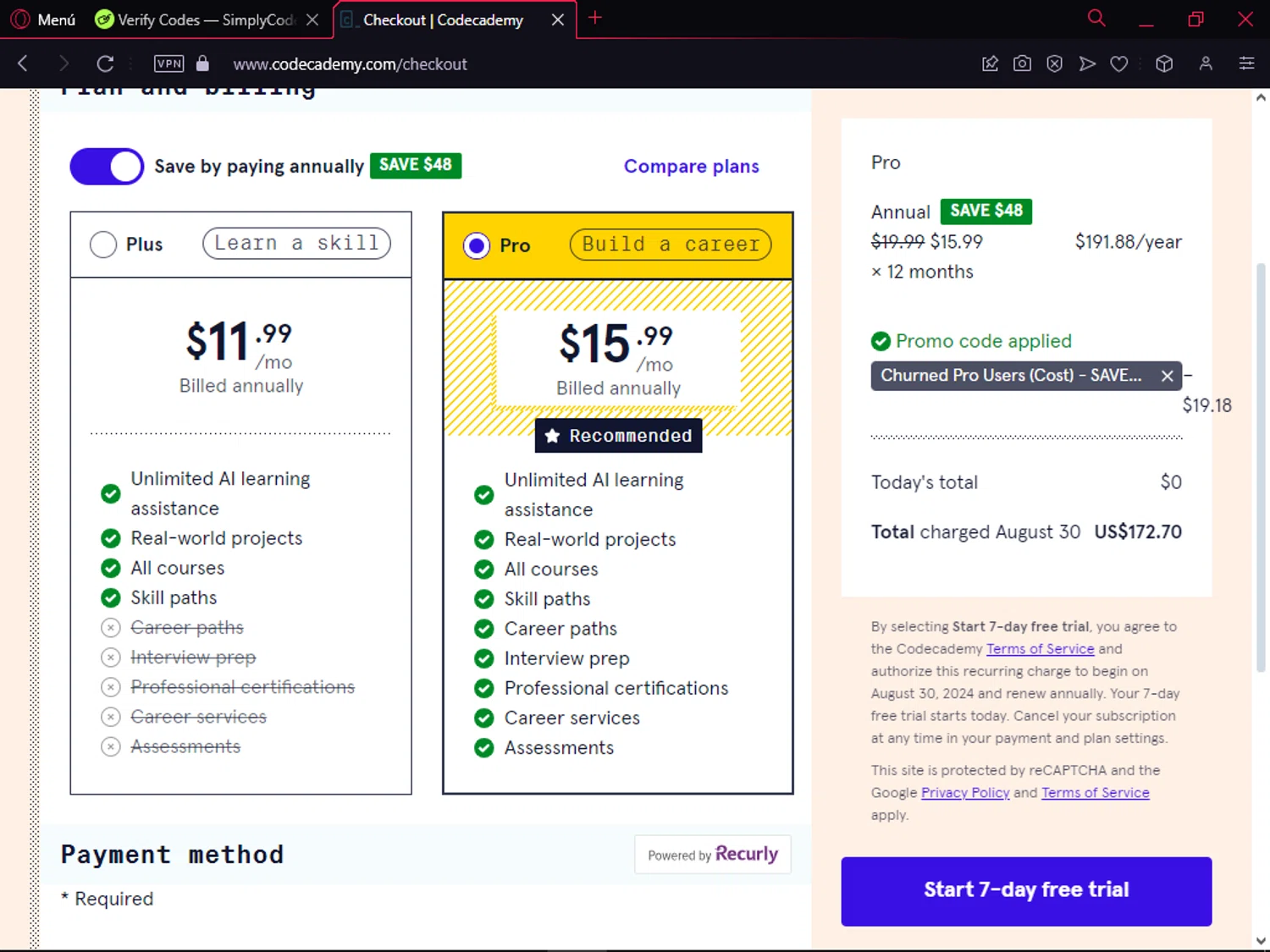Image resolution: width=1270 pixels, height=952 pixels.
Task: Open Codecademy Terms of Service link
Action: tap(1041, 649)
